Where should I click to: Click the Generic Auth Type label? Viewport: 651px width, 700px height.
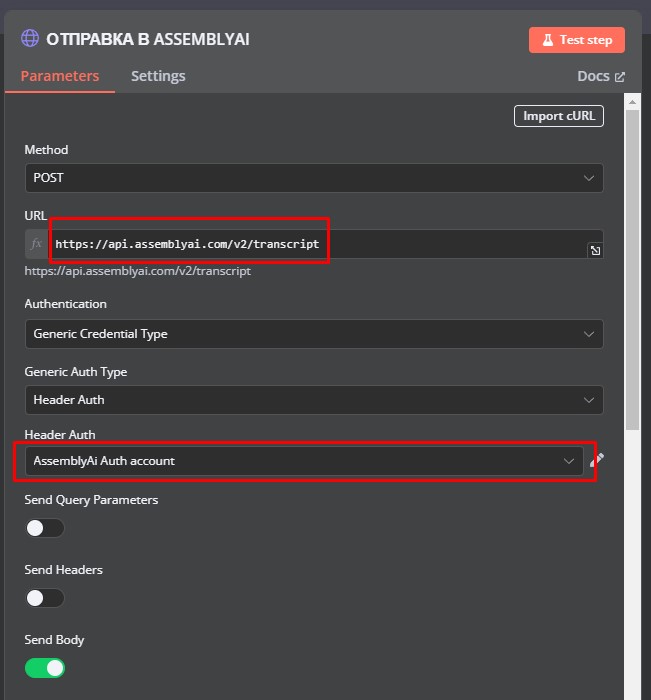76,372
